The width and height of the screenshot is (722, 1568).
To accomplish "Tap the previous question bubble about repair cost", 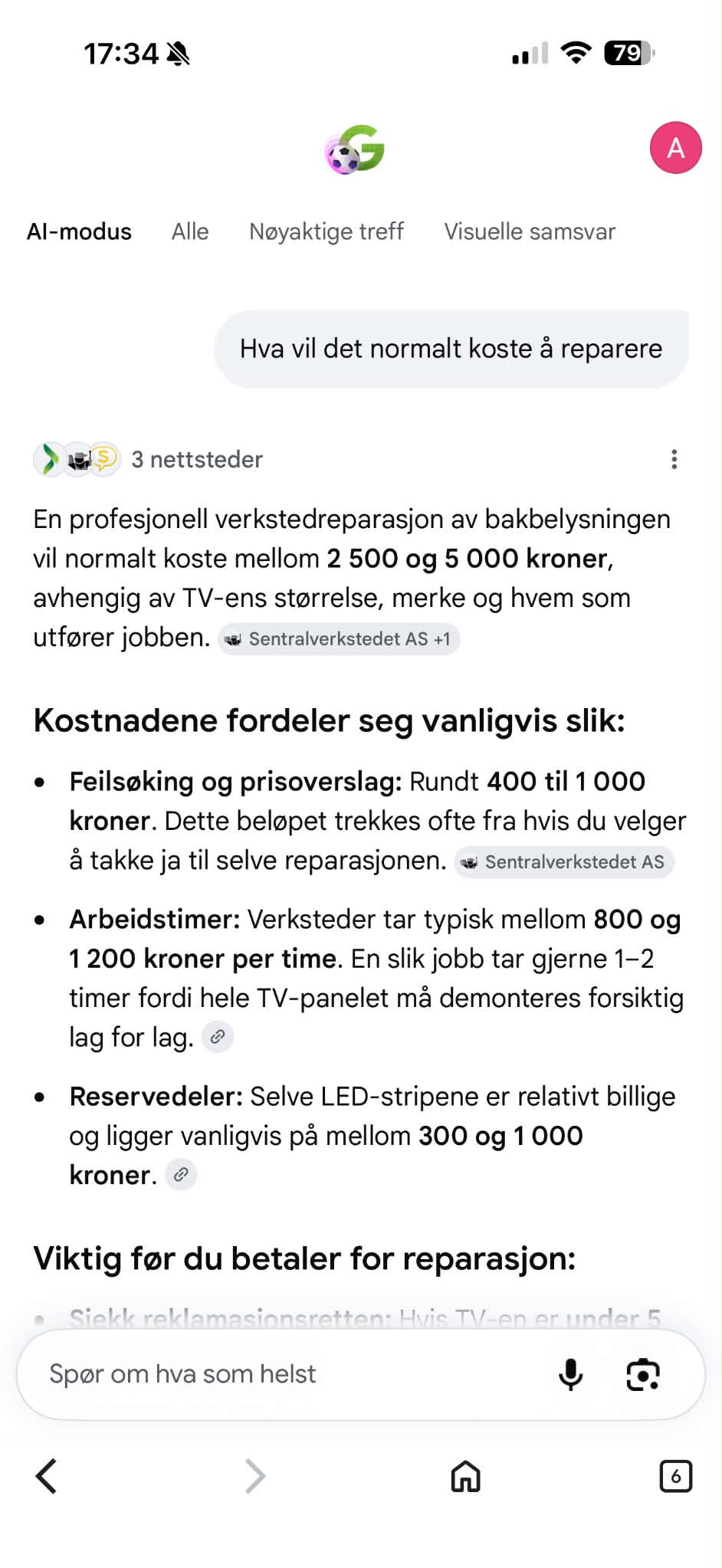I will coord(451,349).
